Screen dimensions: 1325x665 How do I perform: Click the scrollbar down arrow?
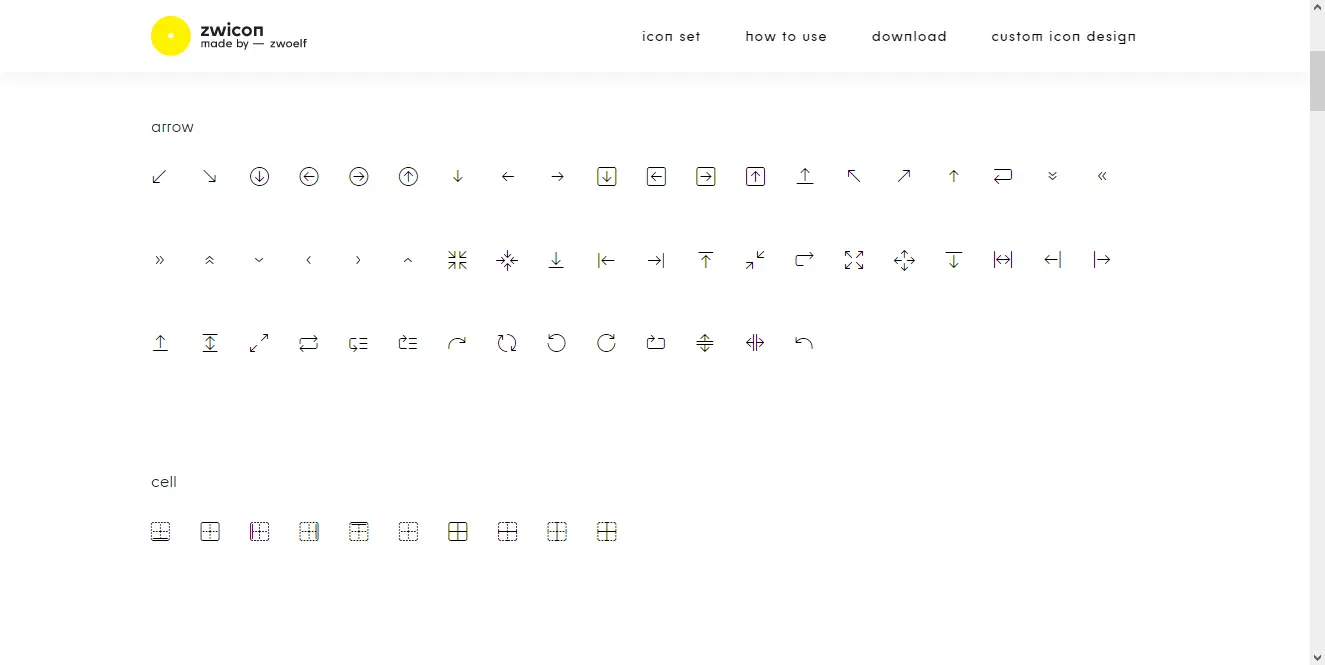pos(1317,657)
